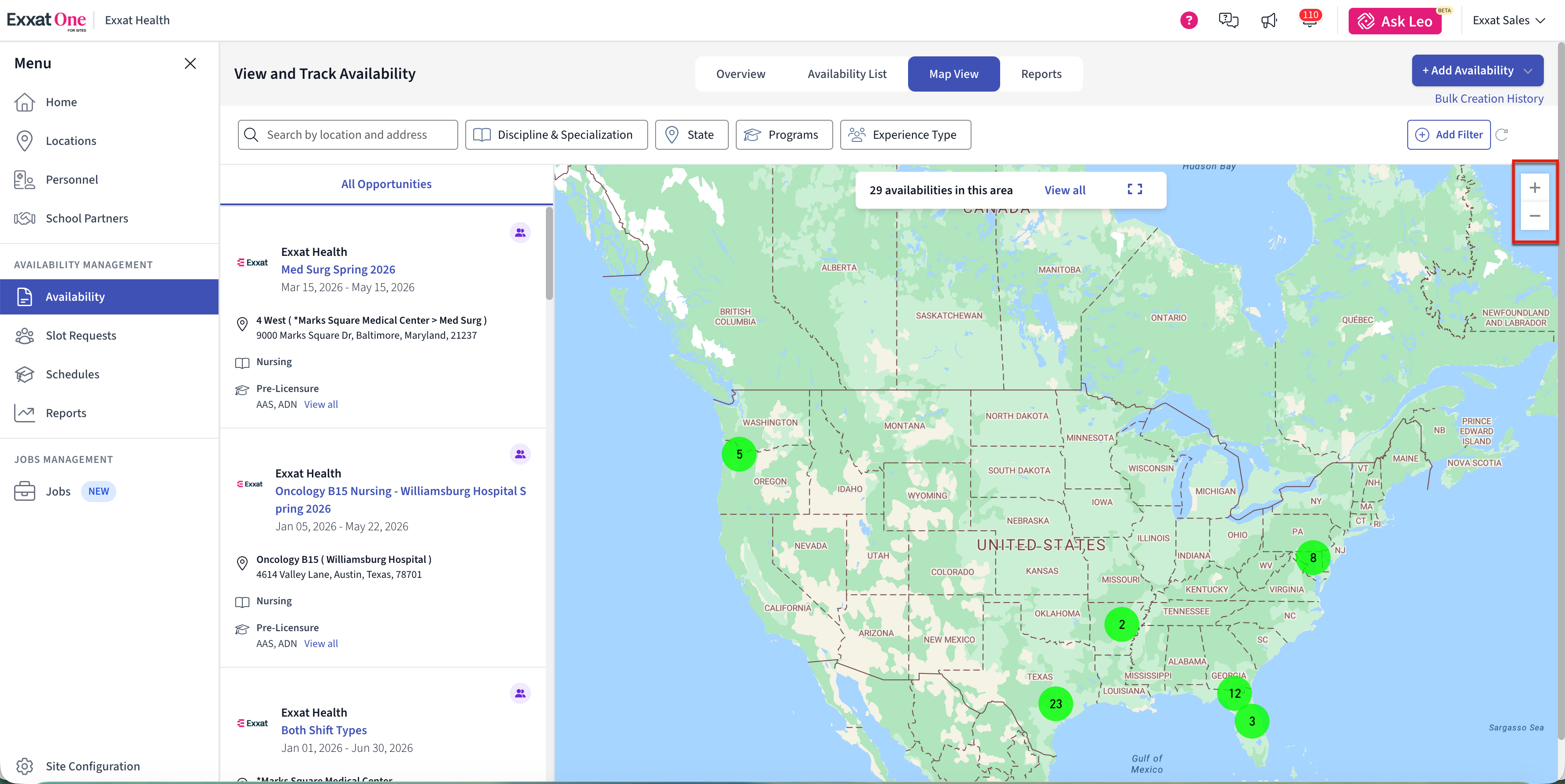Open notifications showing 110 badge

[x=1309, y=21]
